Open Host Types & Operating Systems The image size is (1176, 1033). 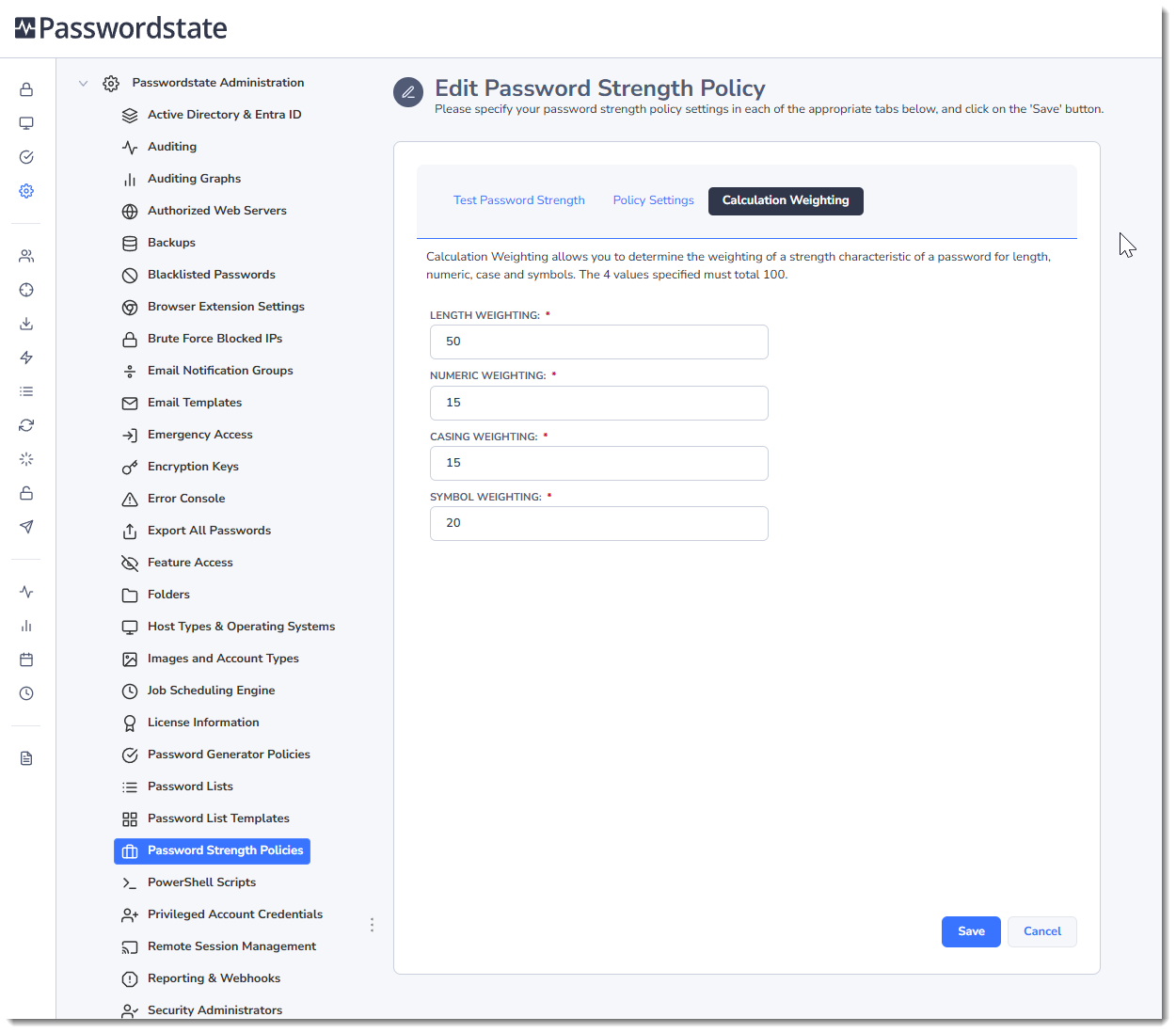click(x=241, y=627)
